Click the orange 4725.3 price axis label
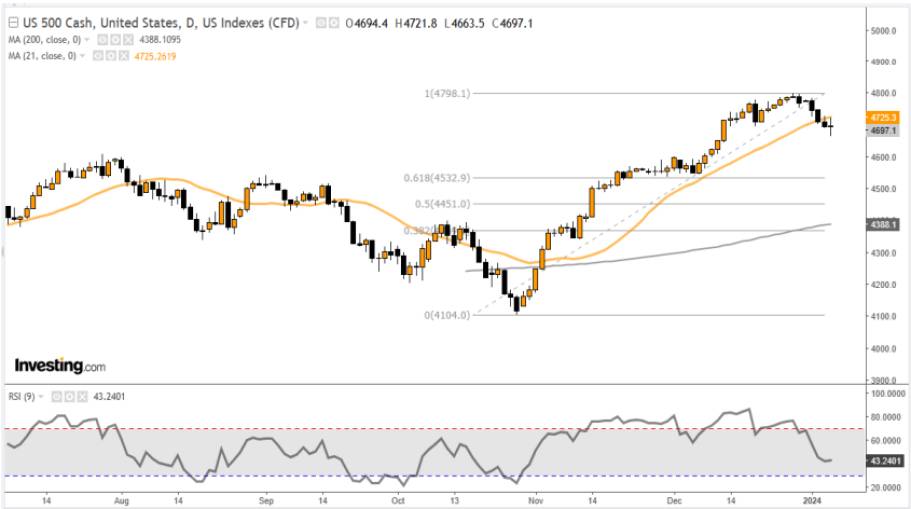The height and width of the screenshot is (509, 911). (879, 118)
